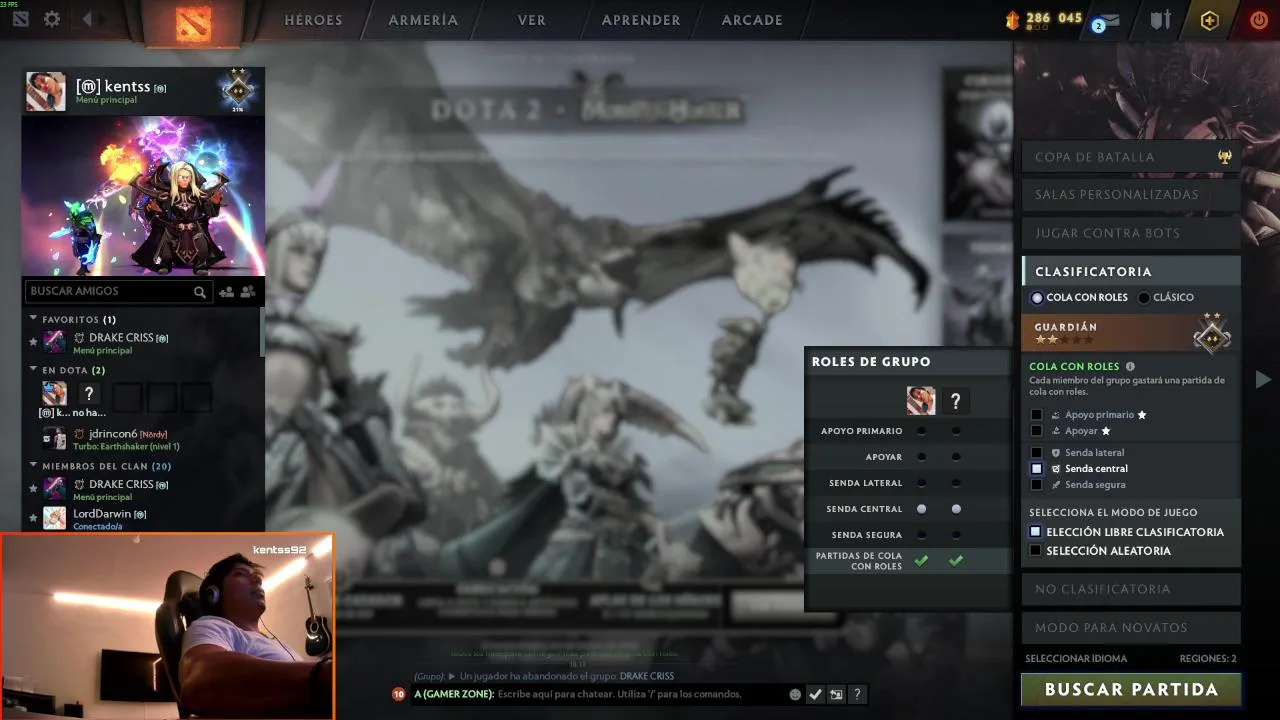
Task: Click the Buscar partida button
Action: [1131, 690]
